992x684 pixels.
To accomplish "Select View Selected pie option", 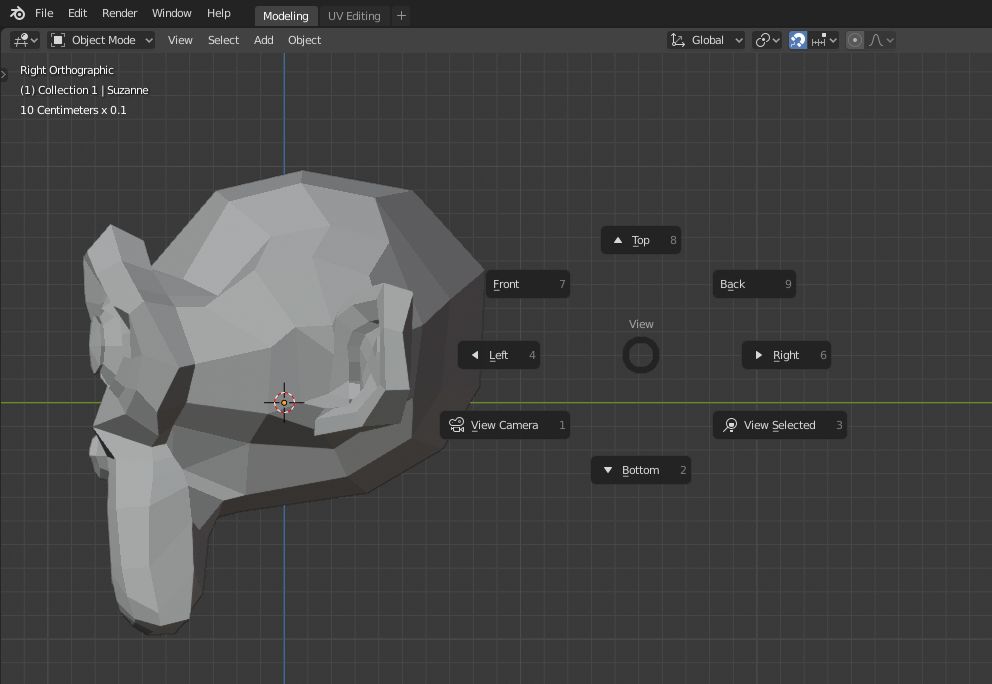I will point(779,425).
